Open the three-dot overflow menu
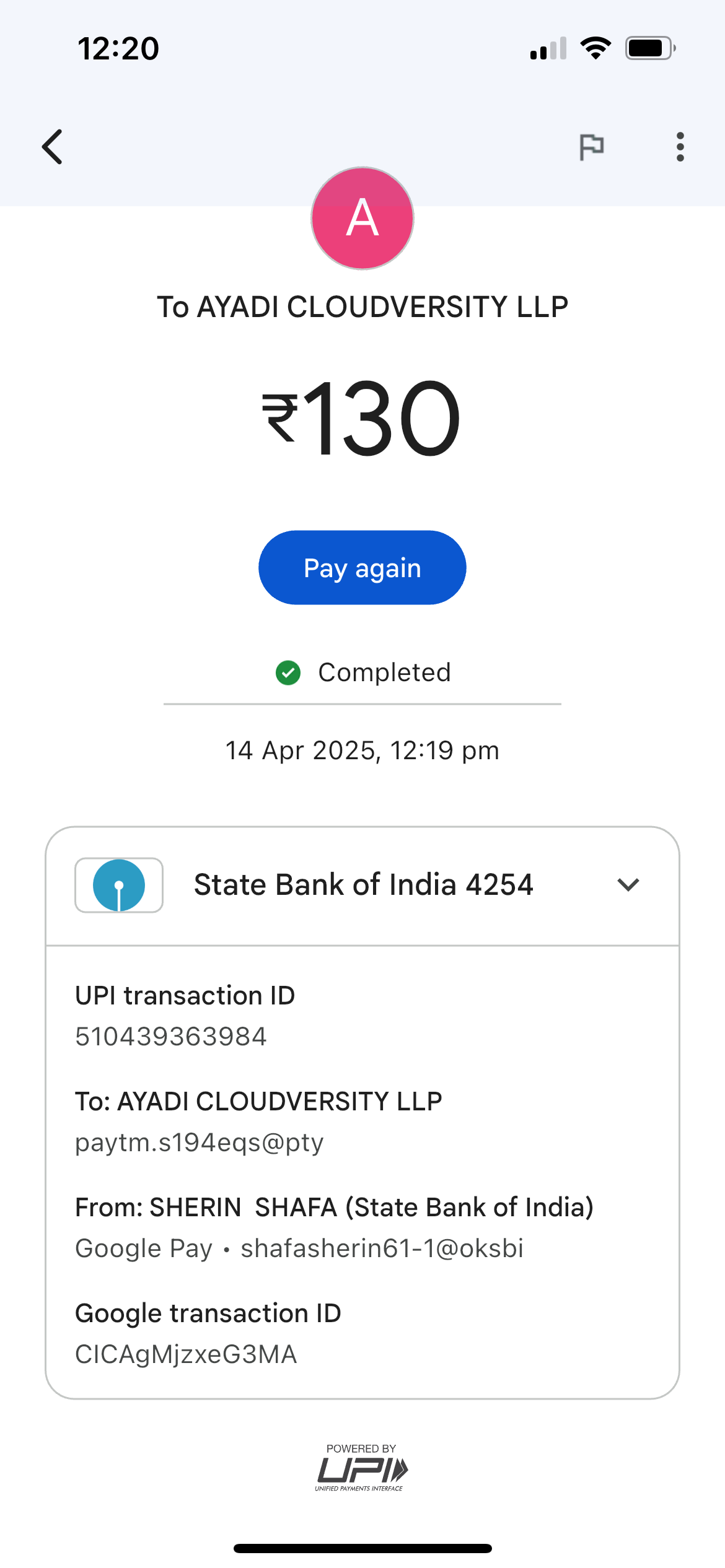 point(680,147)
